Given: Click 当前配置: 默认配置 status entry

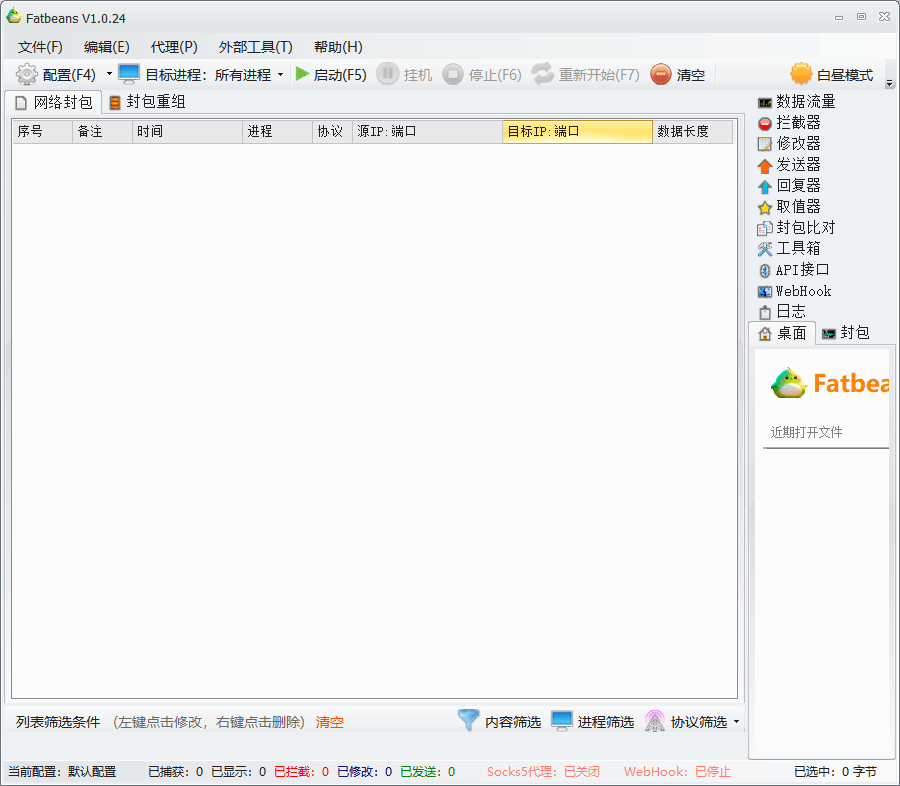Looking at the screenshot, I should click(62, 772).
